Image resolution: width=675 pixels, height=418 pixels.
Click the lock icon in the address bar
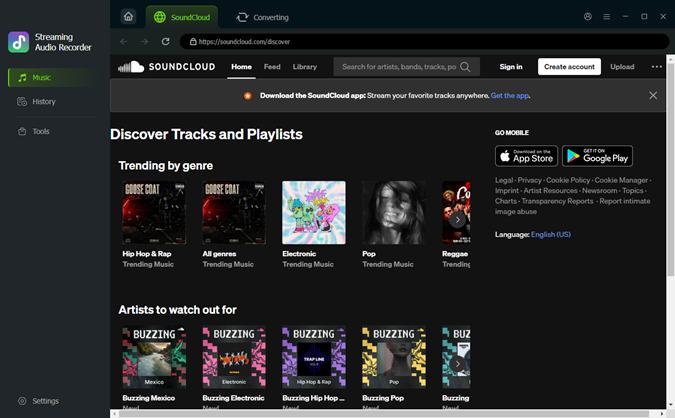click(193, 42)
